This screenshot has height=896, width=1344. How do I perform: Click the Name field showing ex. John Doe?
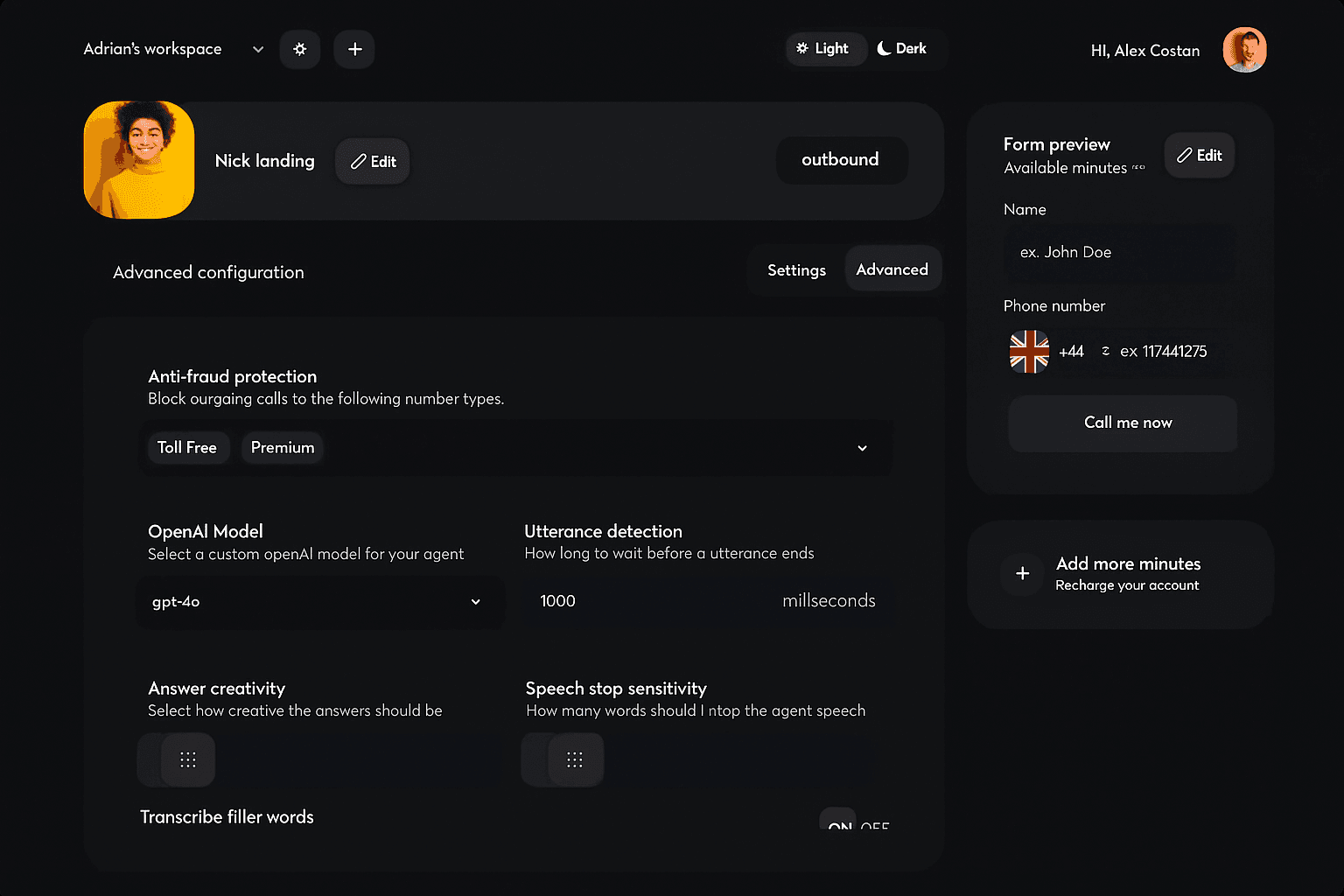pos(1120,252)
